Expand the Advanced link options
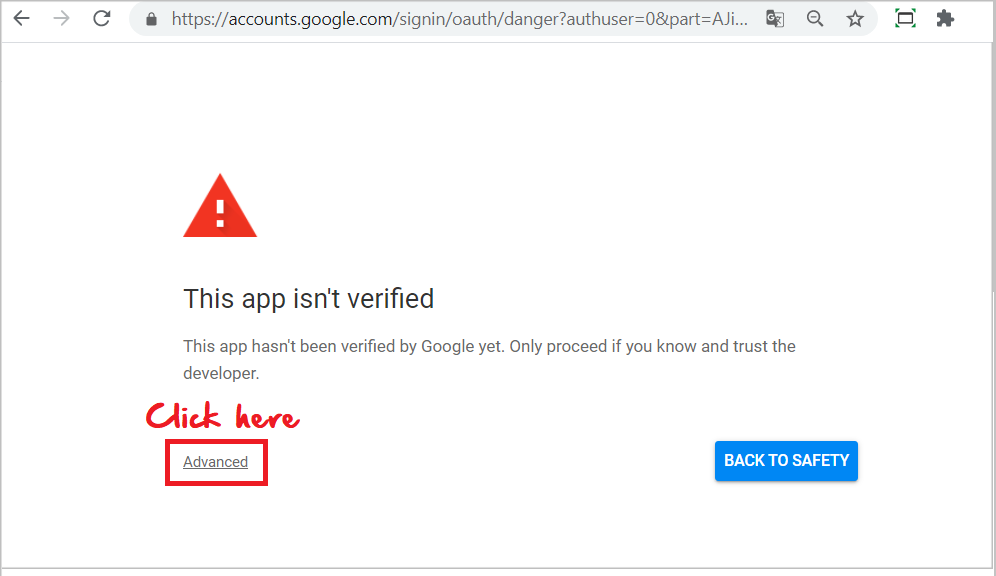The height and width of the screenshot is (576, 996). [x=215, y=462]
